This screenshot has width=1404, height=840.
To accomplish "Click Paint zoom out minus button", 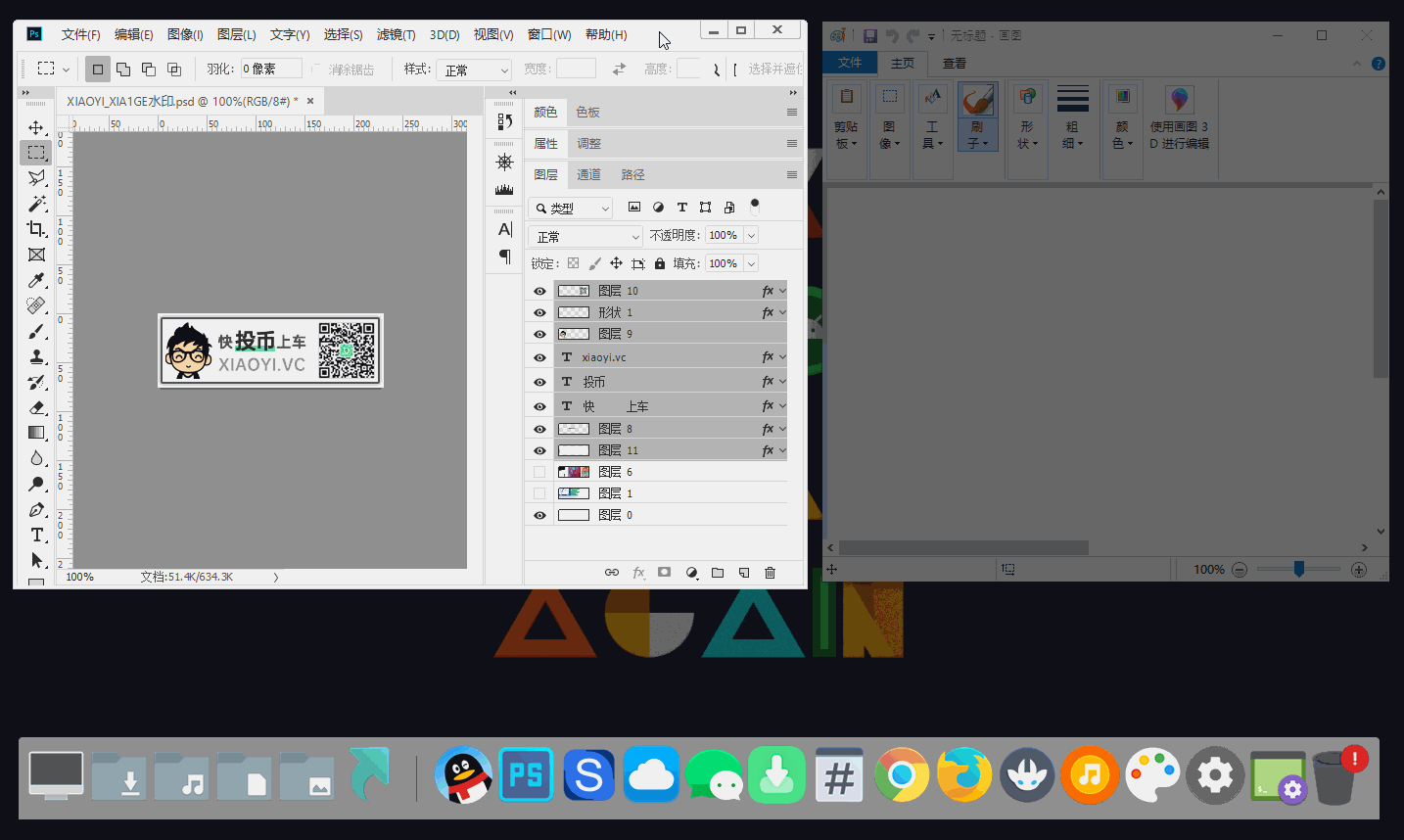I will click(x=1240, y=569).
